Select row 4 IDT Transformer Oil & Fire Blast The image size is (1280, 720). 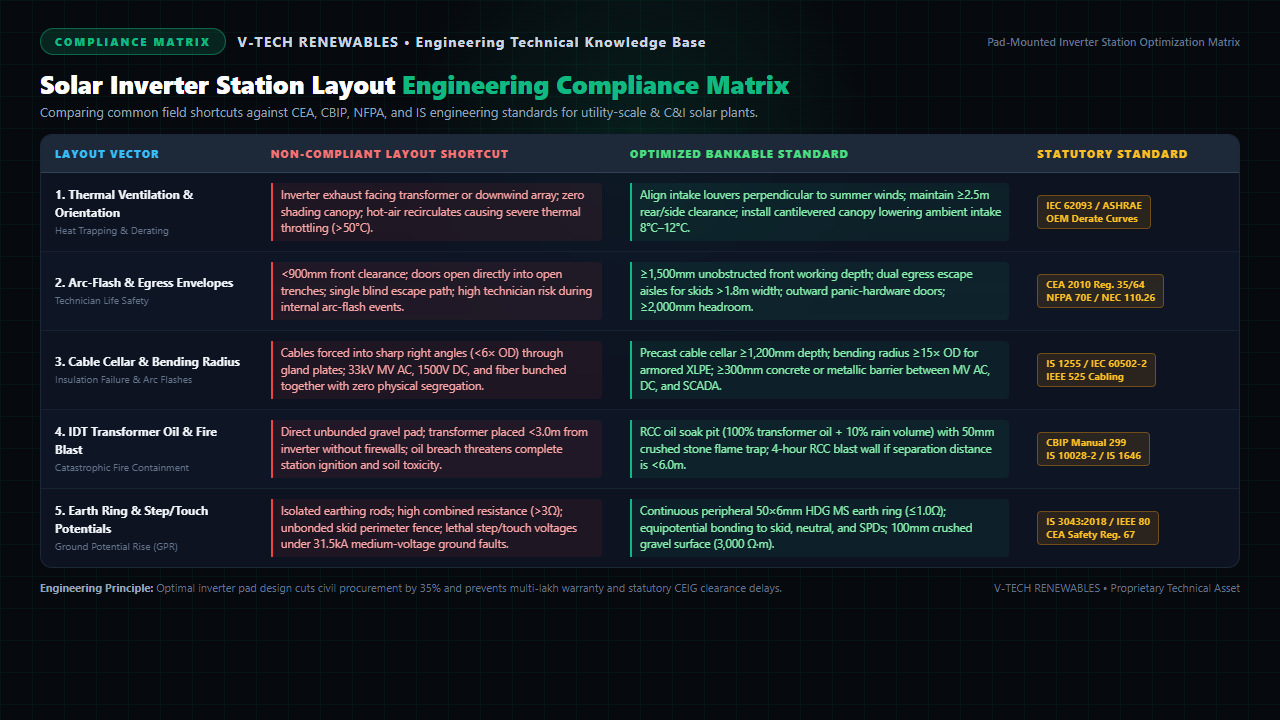pos(640,449)
